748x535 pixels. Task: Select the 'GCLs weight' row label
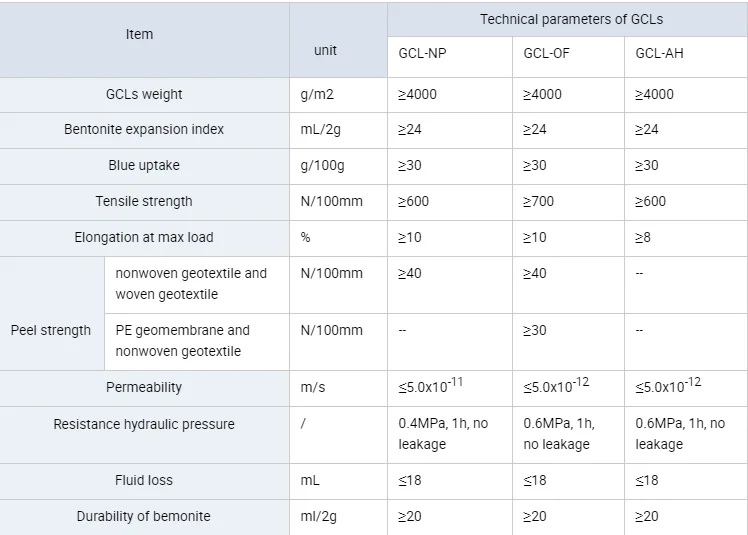(144, 95)
